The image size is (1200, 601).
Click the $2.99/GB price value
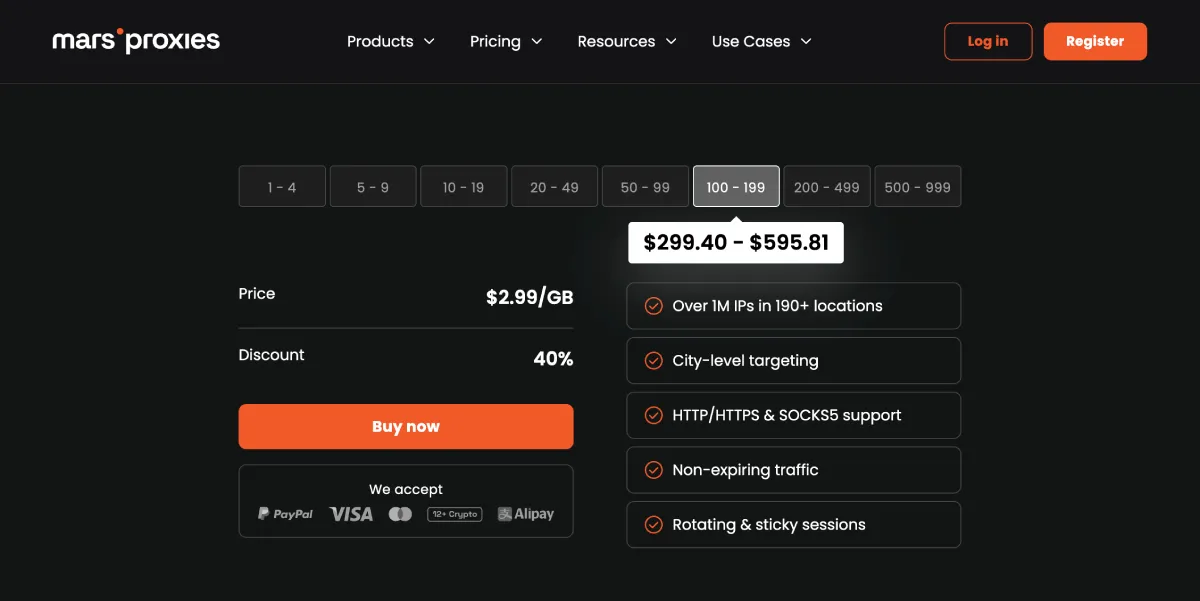[530, 297]
